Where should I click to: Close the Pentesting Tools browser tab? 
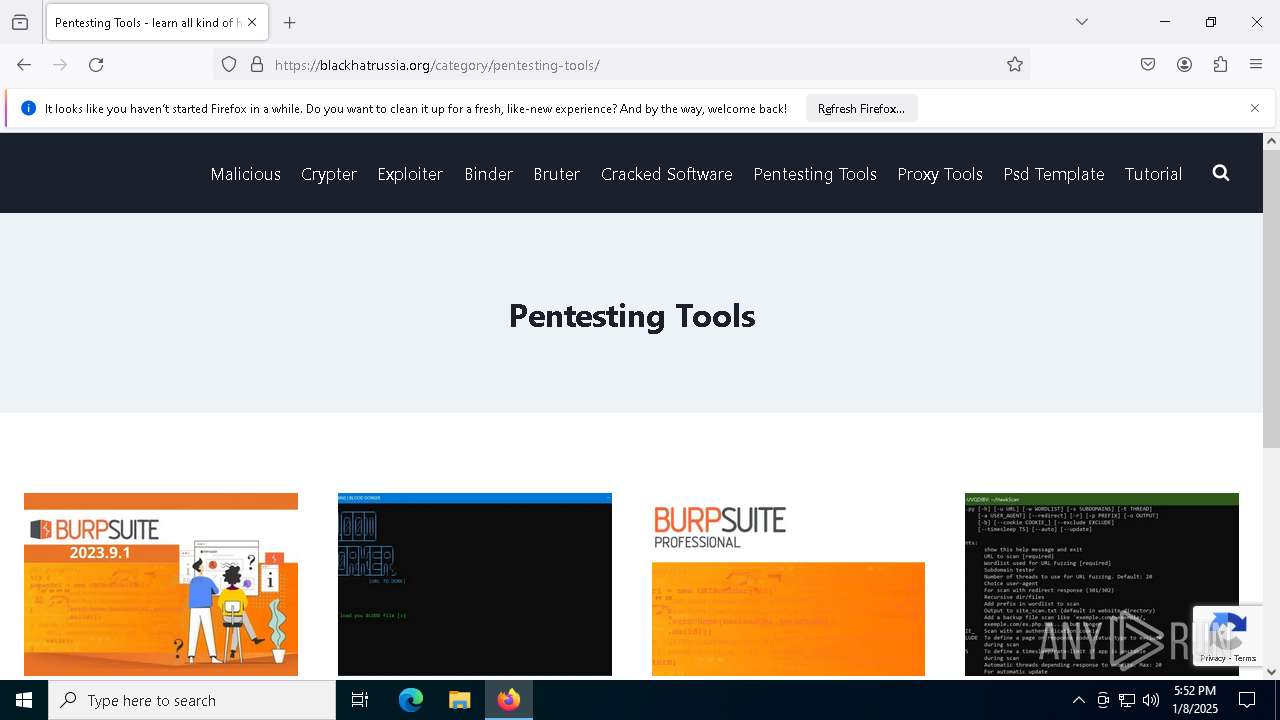pos(252,22)
